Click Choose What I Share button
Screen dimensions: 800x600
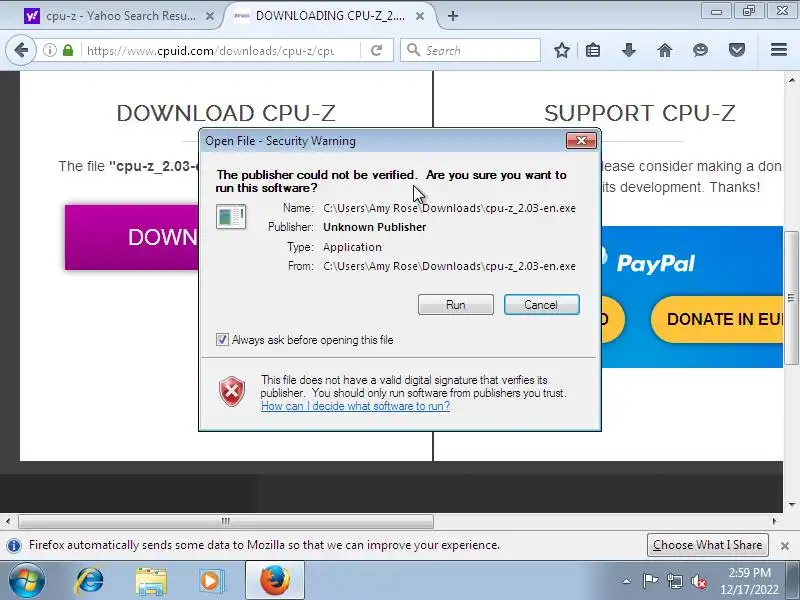pyautogui.click(x=707, y=545)
